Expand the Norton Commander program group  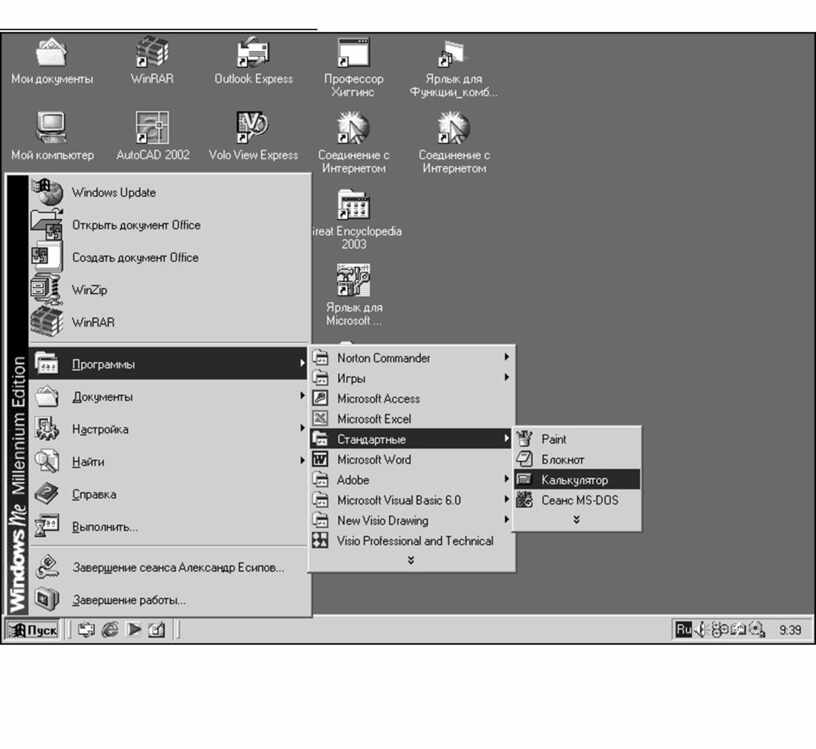pos(411,358)
